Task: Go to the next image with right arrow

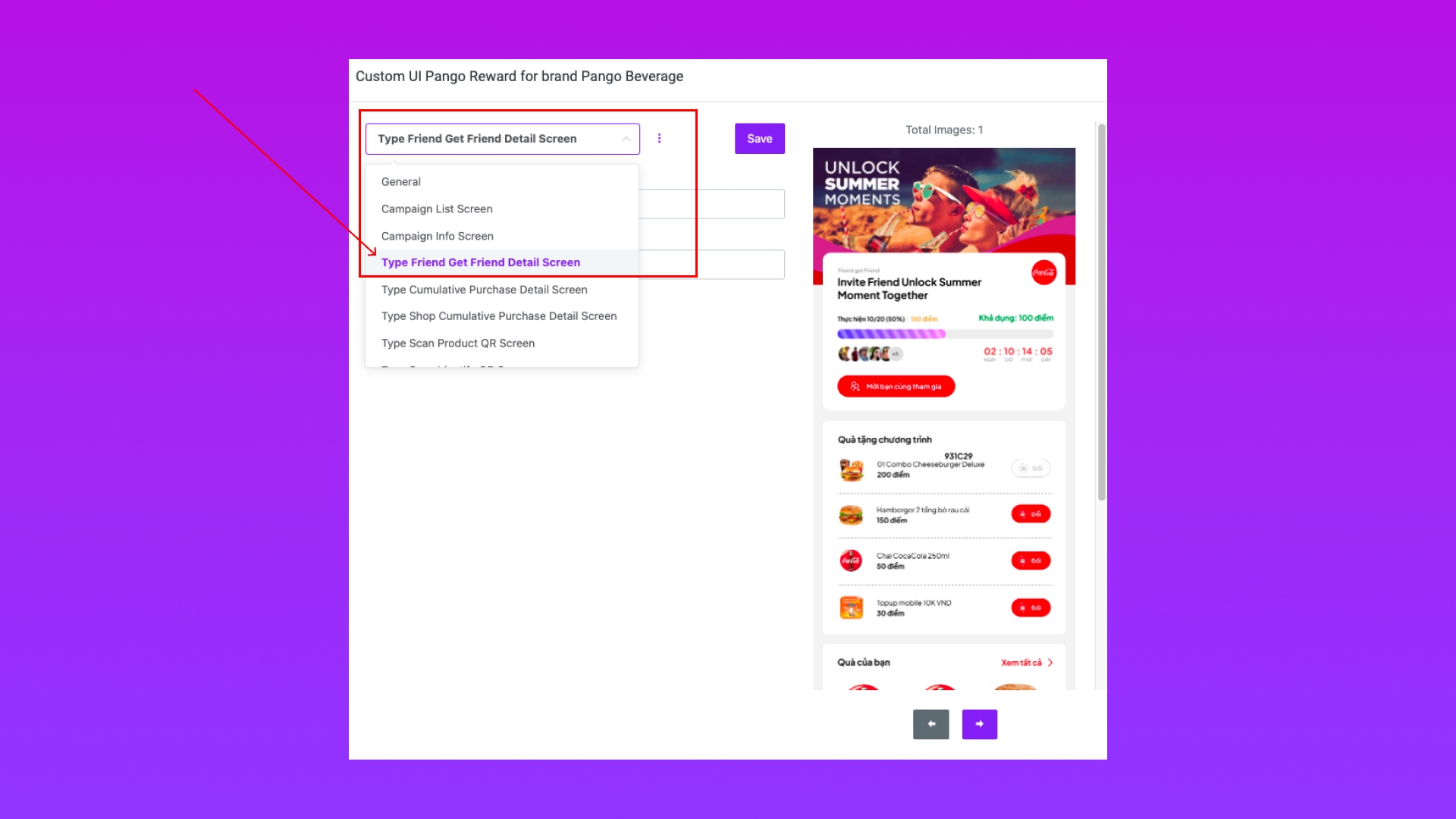Action: tap(979, 724)
